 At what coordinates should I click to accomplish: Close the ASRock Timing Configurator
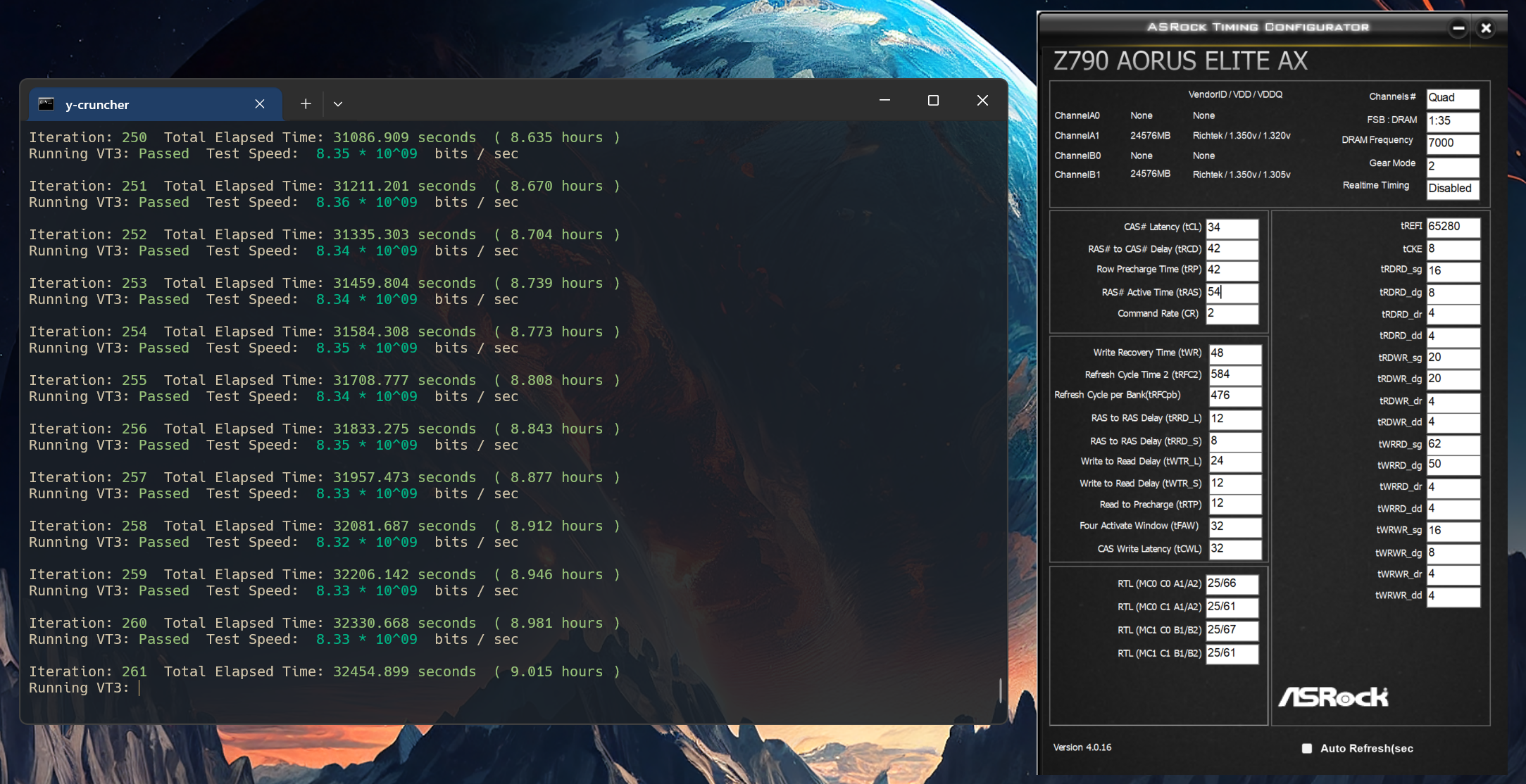click(1486, 28)
